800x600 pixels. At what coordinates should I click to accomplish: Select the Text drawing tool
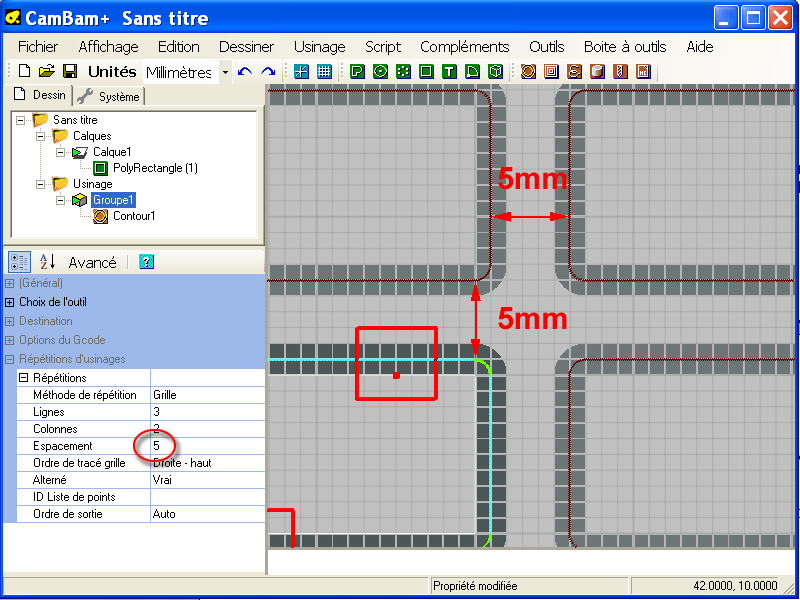point(449,71)
